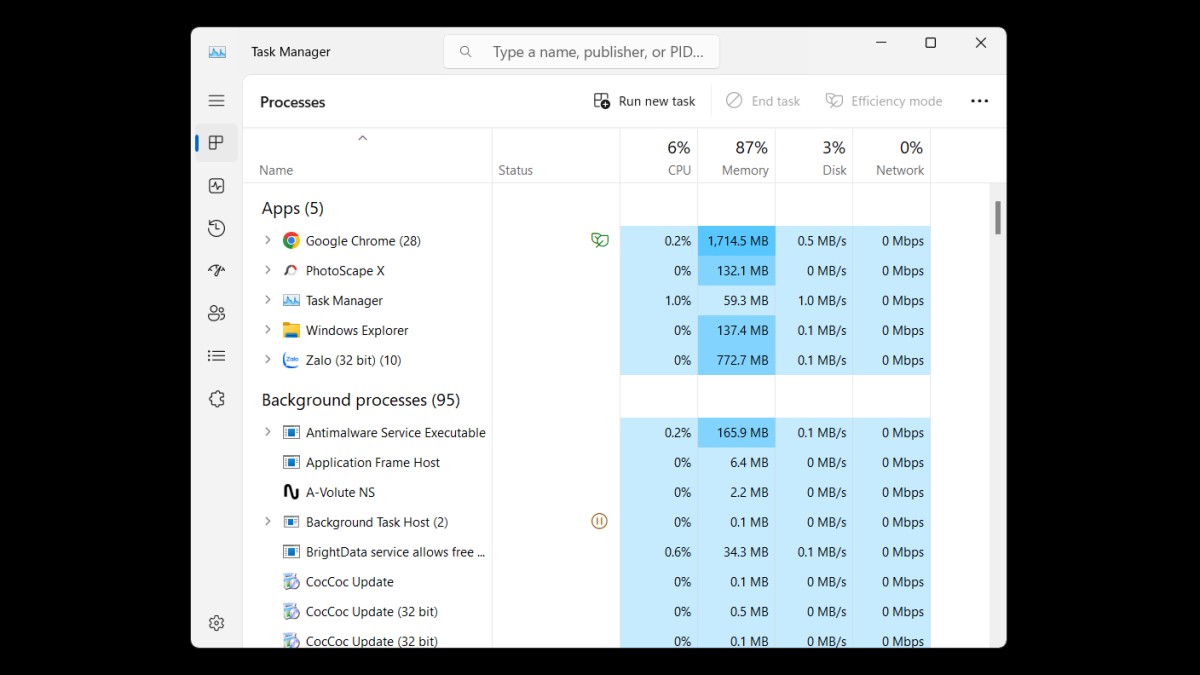Expand the PhotoScape X process row
This screenshot has height=675, width=1200.
tap(267, 270)
